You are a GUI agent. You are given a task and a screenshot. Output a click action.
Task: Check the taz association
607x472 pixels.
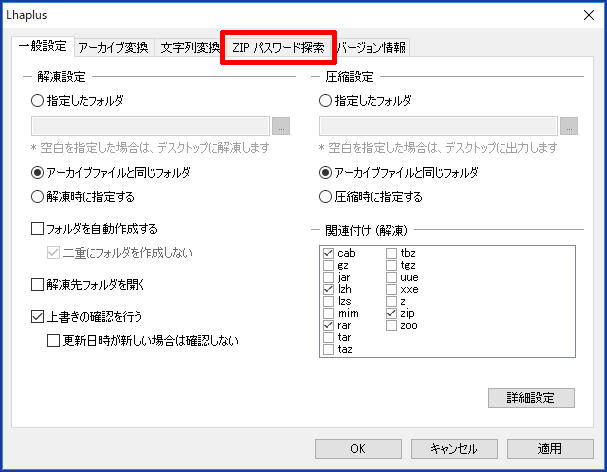pos(328,349)
